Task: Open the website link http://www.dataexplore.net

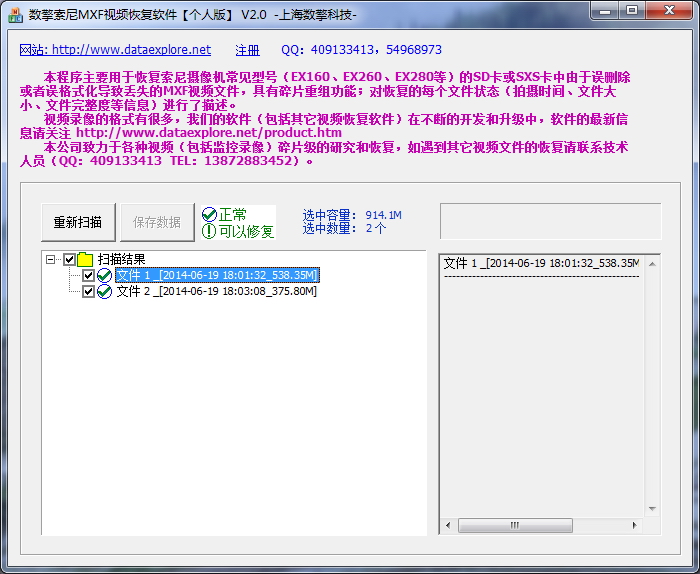Action: pyautogui.click(x=115, y=50)
